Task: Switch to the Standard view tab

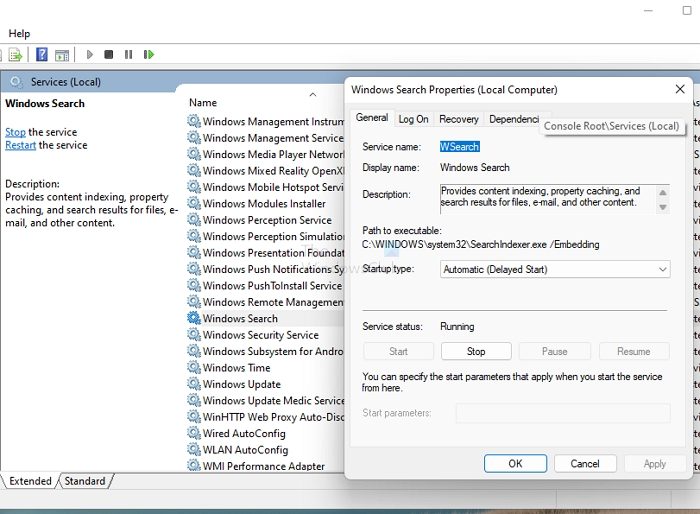Action: (x=85, y=481)
